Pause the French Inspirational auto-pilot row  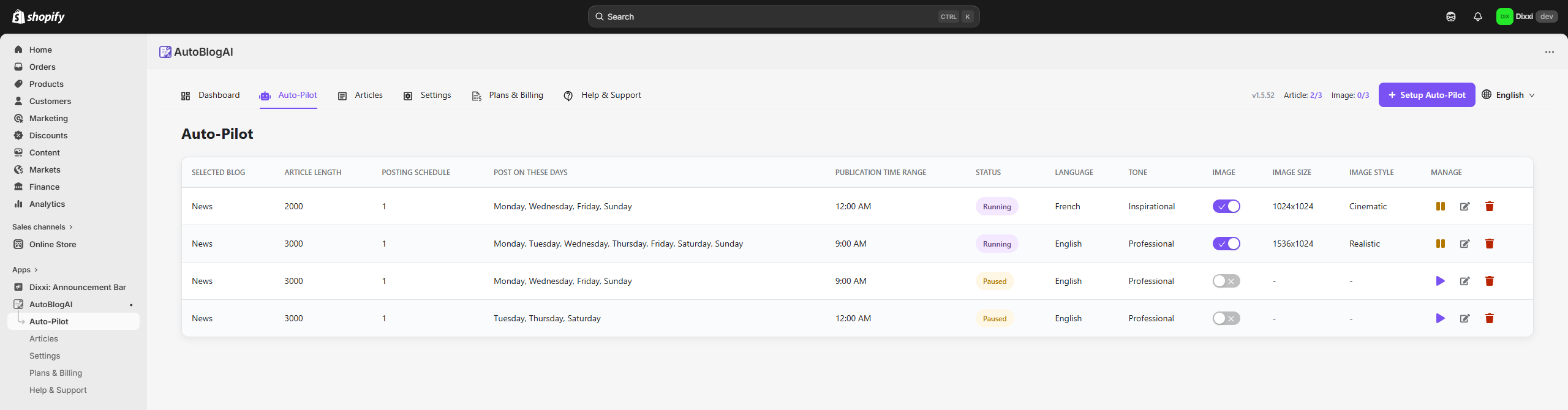point(1441,206)
